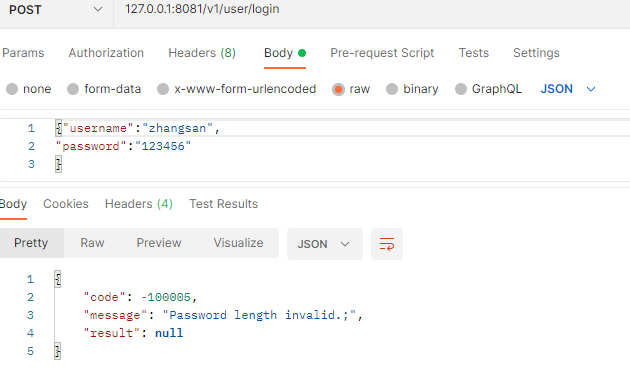Choose x-www-form-urlencoded body type
This screenshot has height=370, width=630.
coord(163,89)
